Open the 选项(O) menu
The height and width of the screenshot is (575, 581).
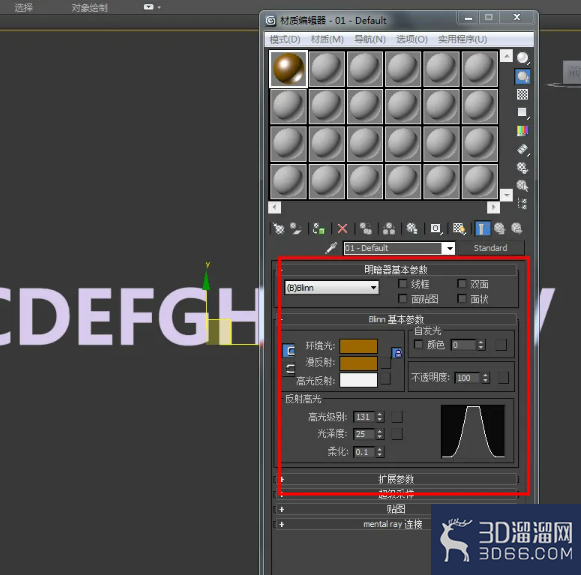click(x=412, y=39)
